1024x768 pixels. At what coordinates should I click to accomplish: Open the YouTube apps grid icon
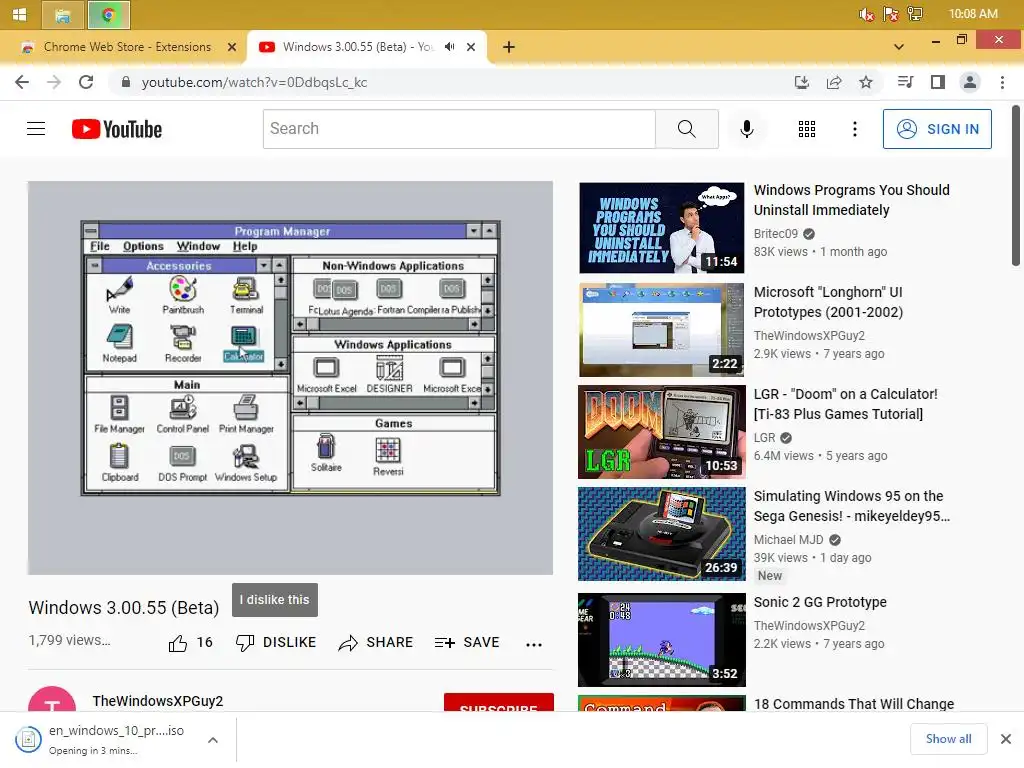coord(807,129)
